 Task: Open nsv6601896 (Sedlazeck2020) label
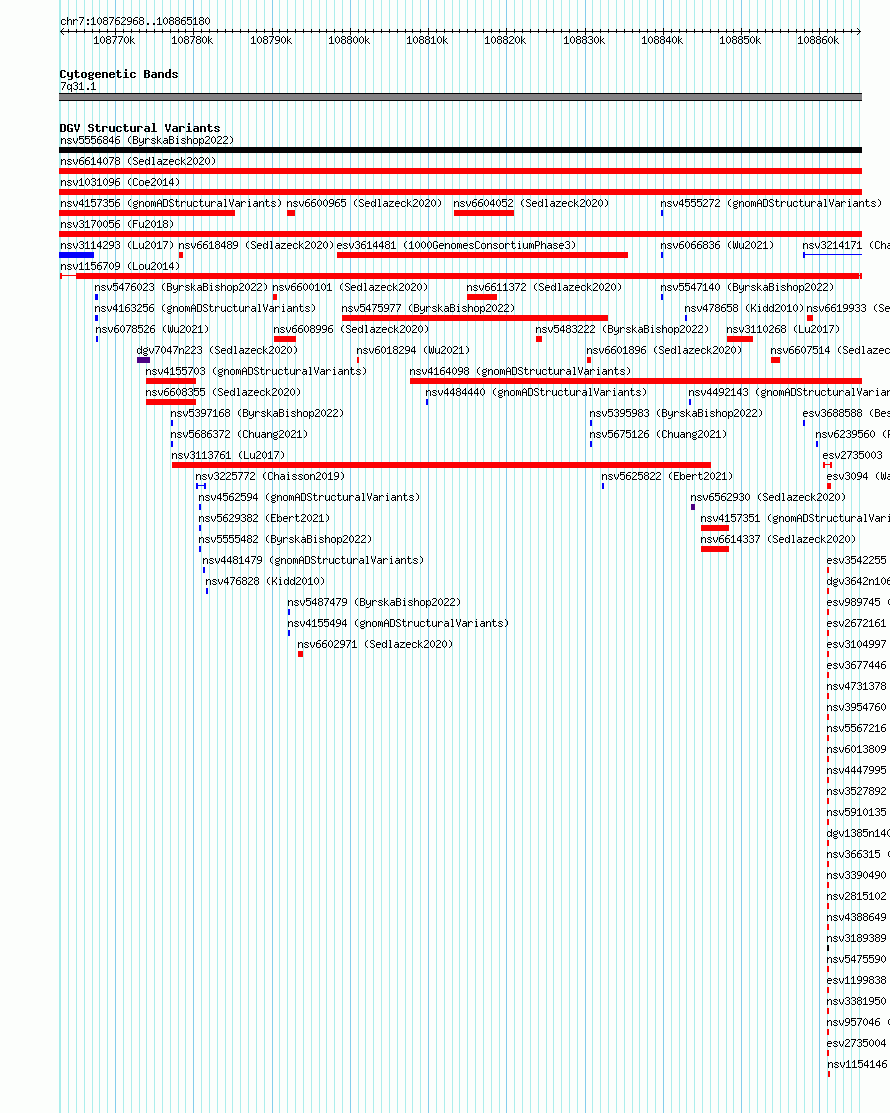(664, 350)
